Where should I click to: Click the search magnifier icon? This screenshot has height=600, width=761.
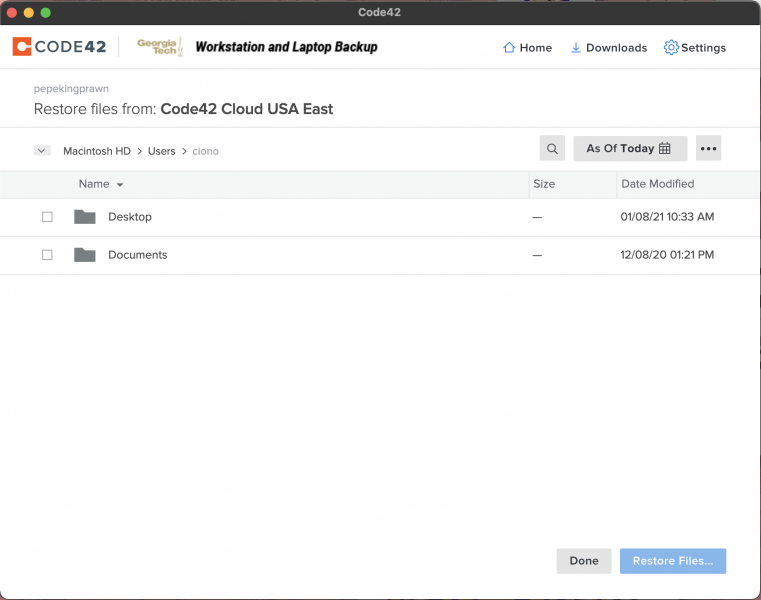click(x=552, y=148)
